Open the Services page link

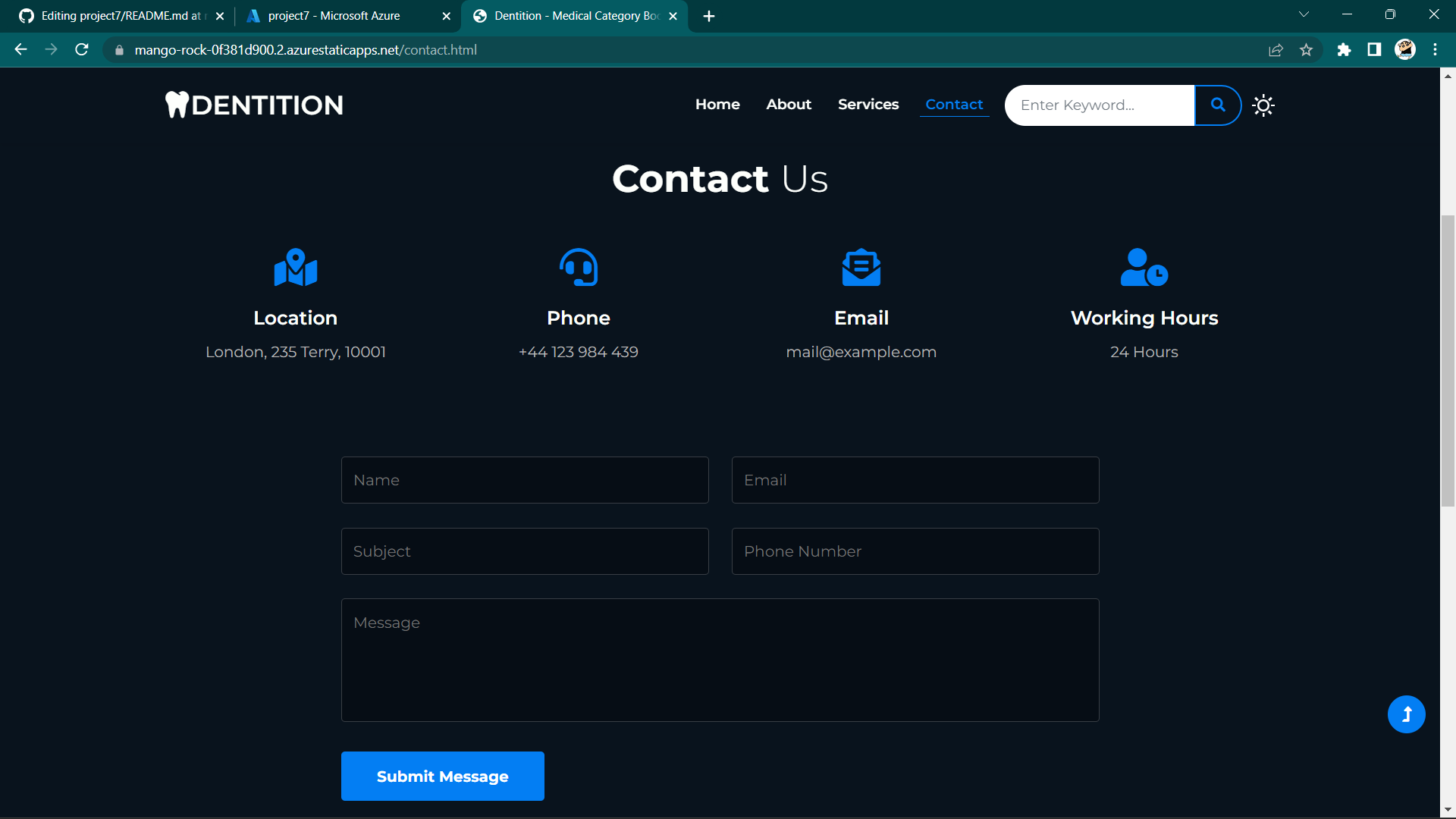coord(868,105)
